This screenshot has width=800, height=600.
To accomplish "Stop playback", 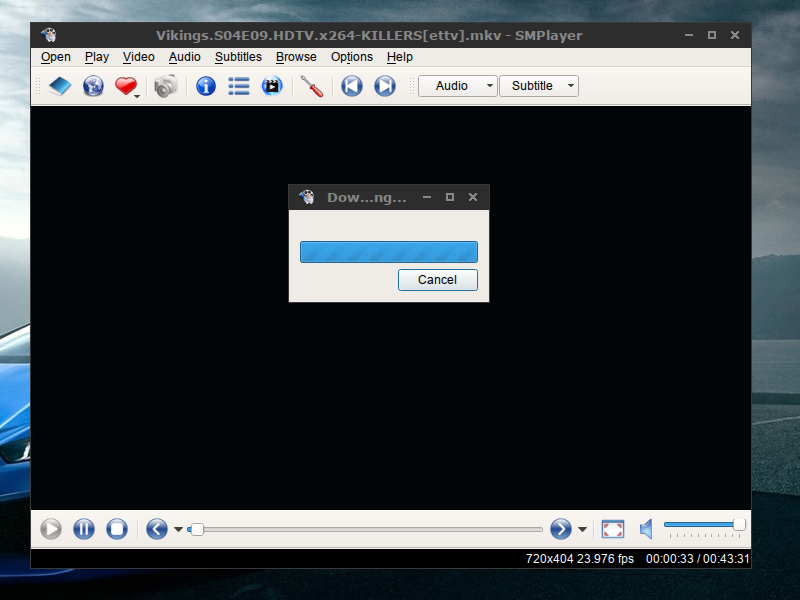I will tap(117, 529).
